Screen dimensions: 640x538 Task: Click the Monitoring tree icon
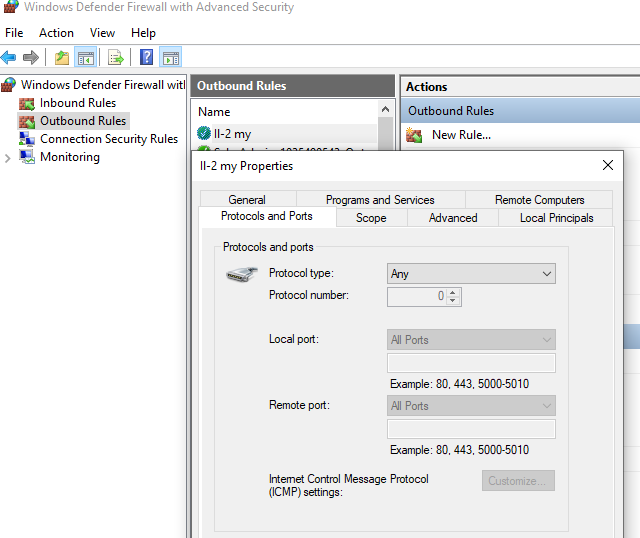tap(27, 157)
